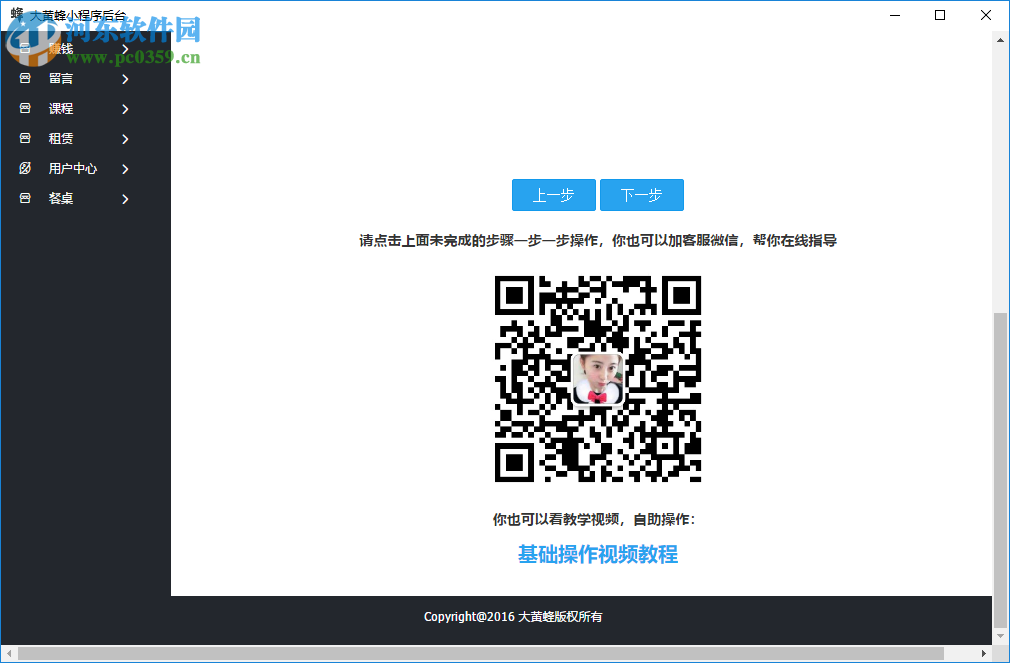Open the 基础操作视频教程 link
This screenshot has width=1010, height=663.
click(x=597, y=554)
